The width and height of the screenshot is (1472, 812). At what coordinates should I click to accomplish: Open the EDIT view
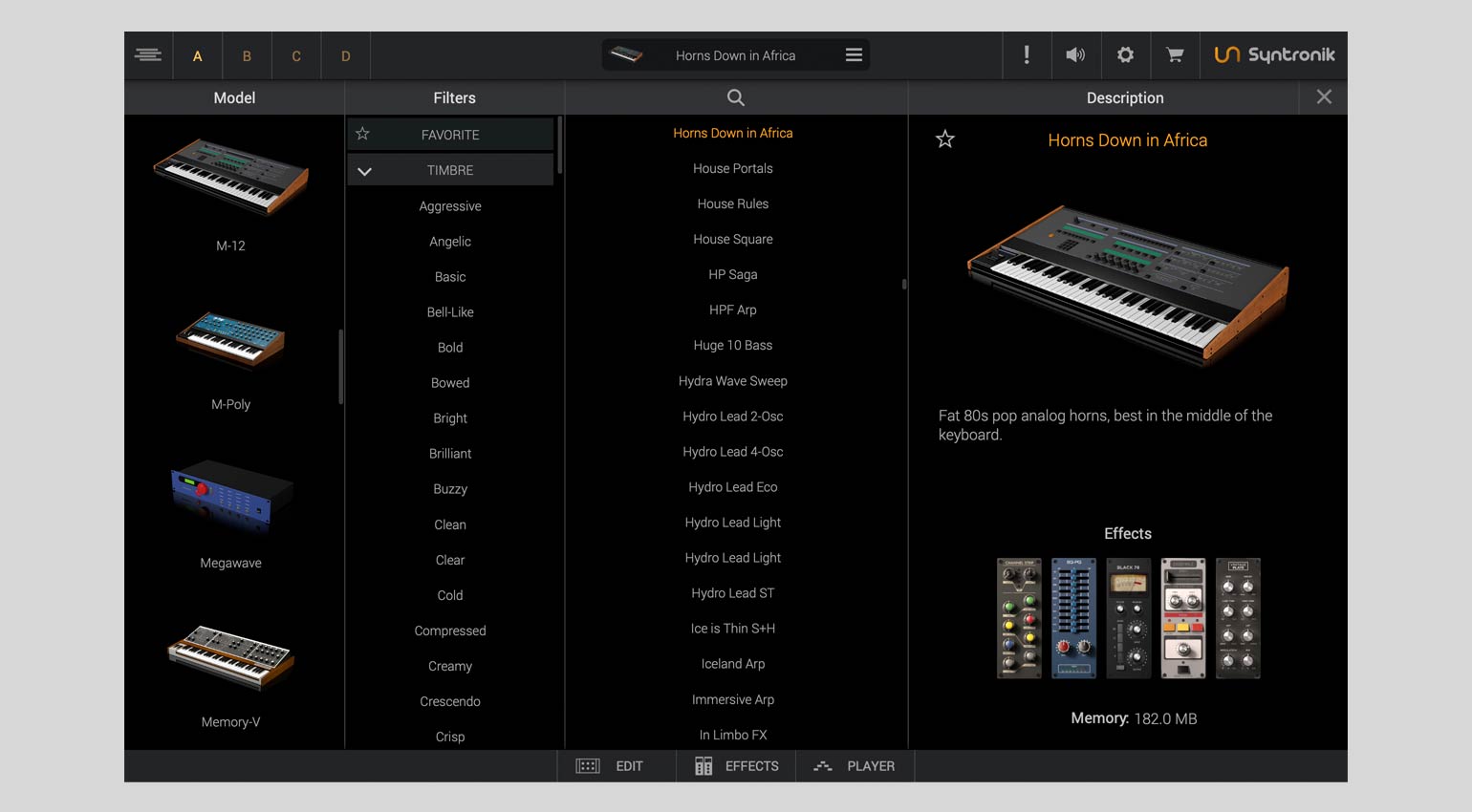(x=617, y=766)
